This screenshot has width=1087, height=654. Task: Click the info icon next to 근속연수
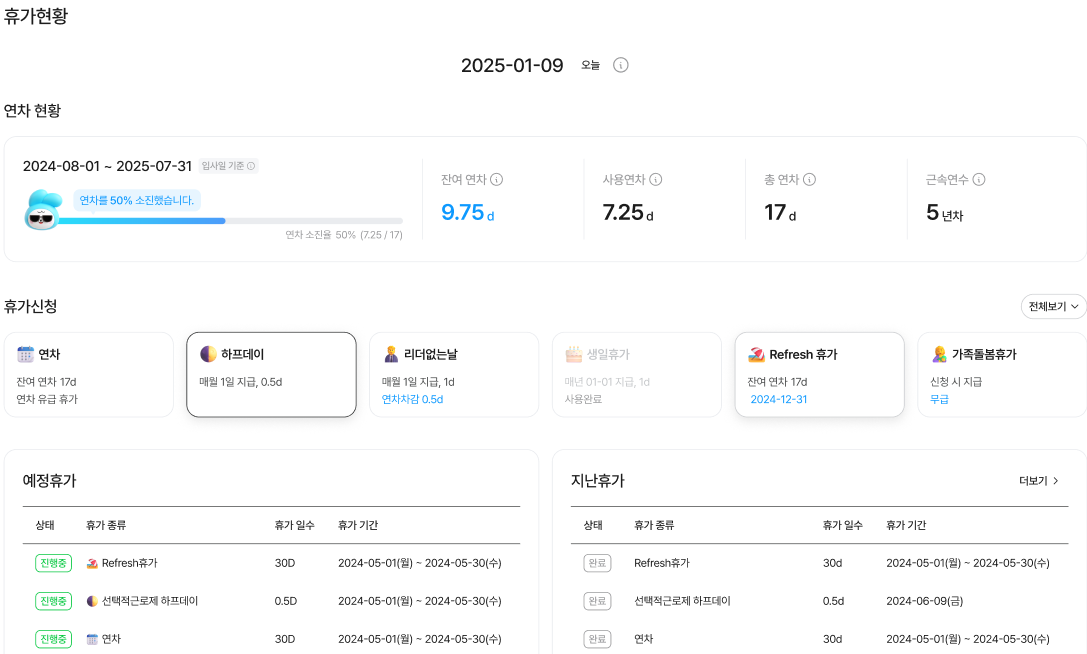979,180
